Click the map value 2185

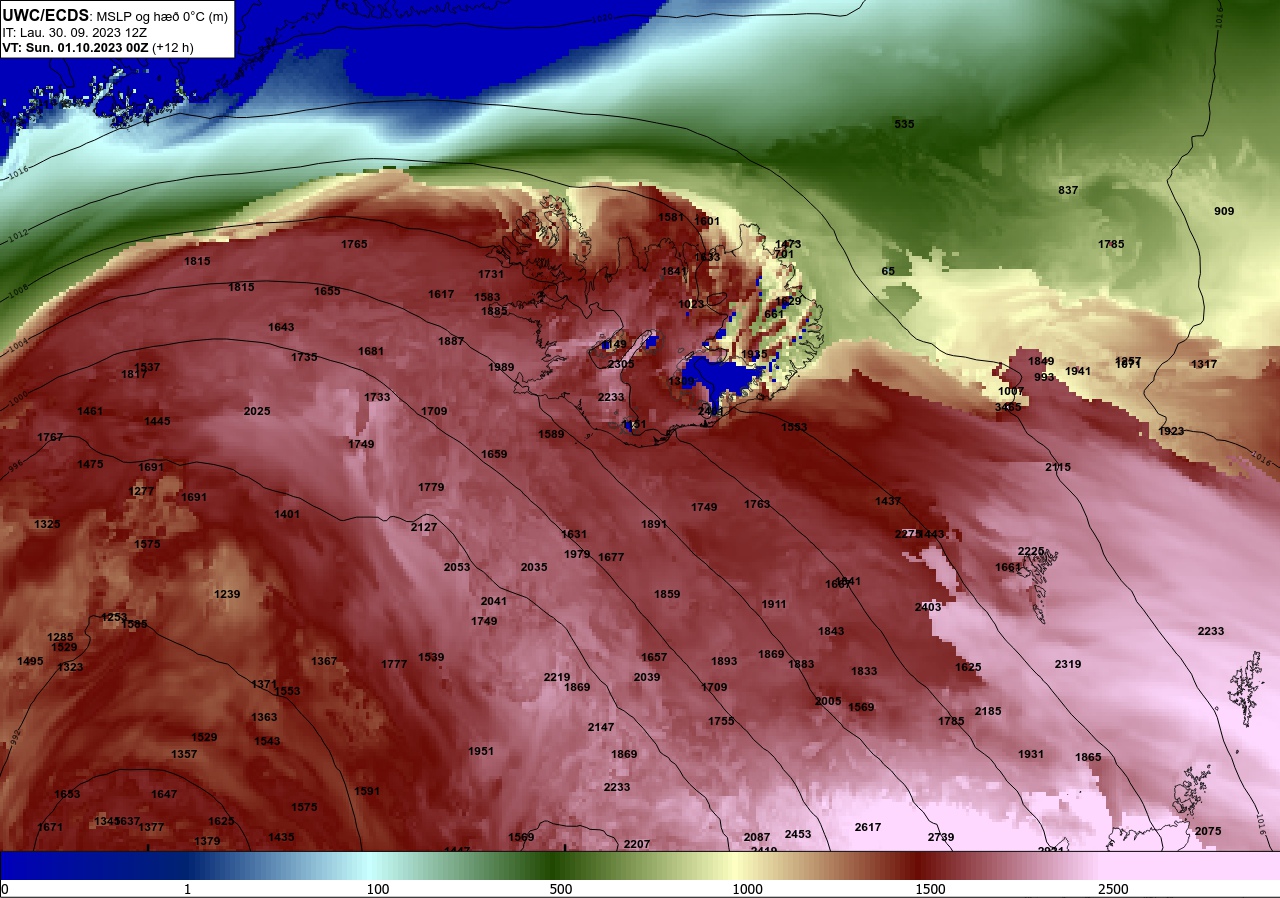[988, 711]
